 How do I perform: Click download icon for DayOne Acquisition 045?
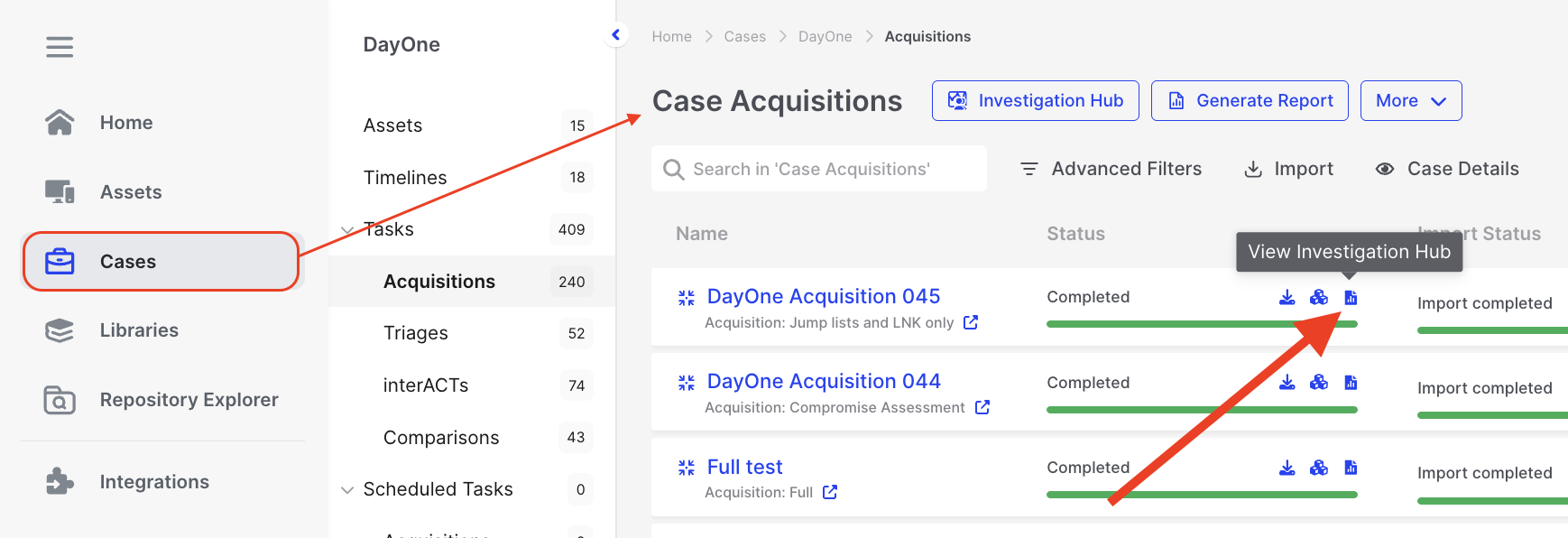[1287, 297]
